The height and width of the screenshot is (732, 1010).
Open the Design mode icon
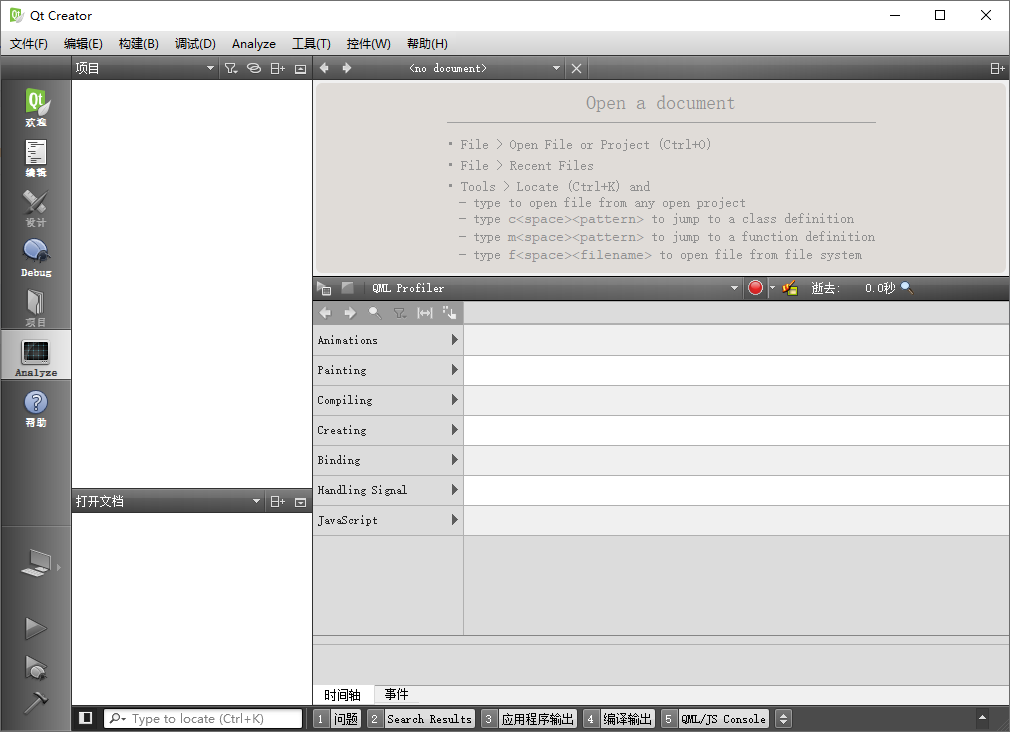coord(36,206)
